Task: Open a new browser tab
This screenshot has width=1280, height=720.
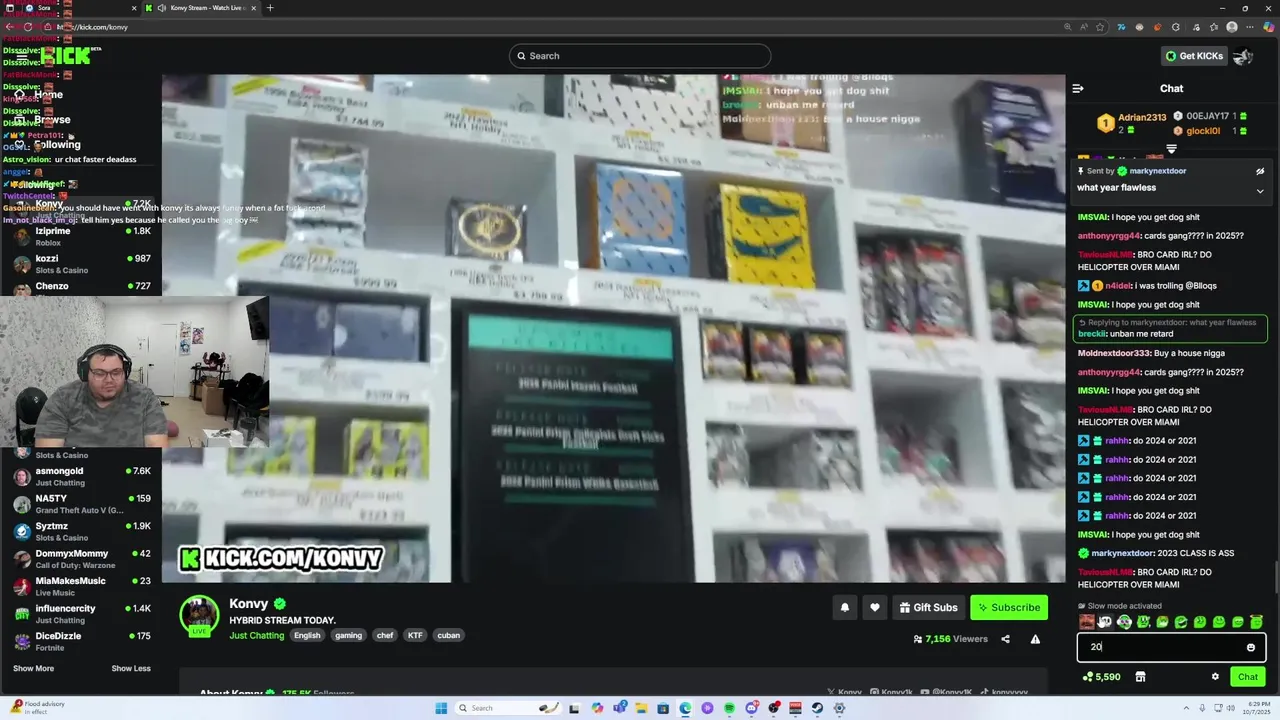Action: point(270,8)
